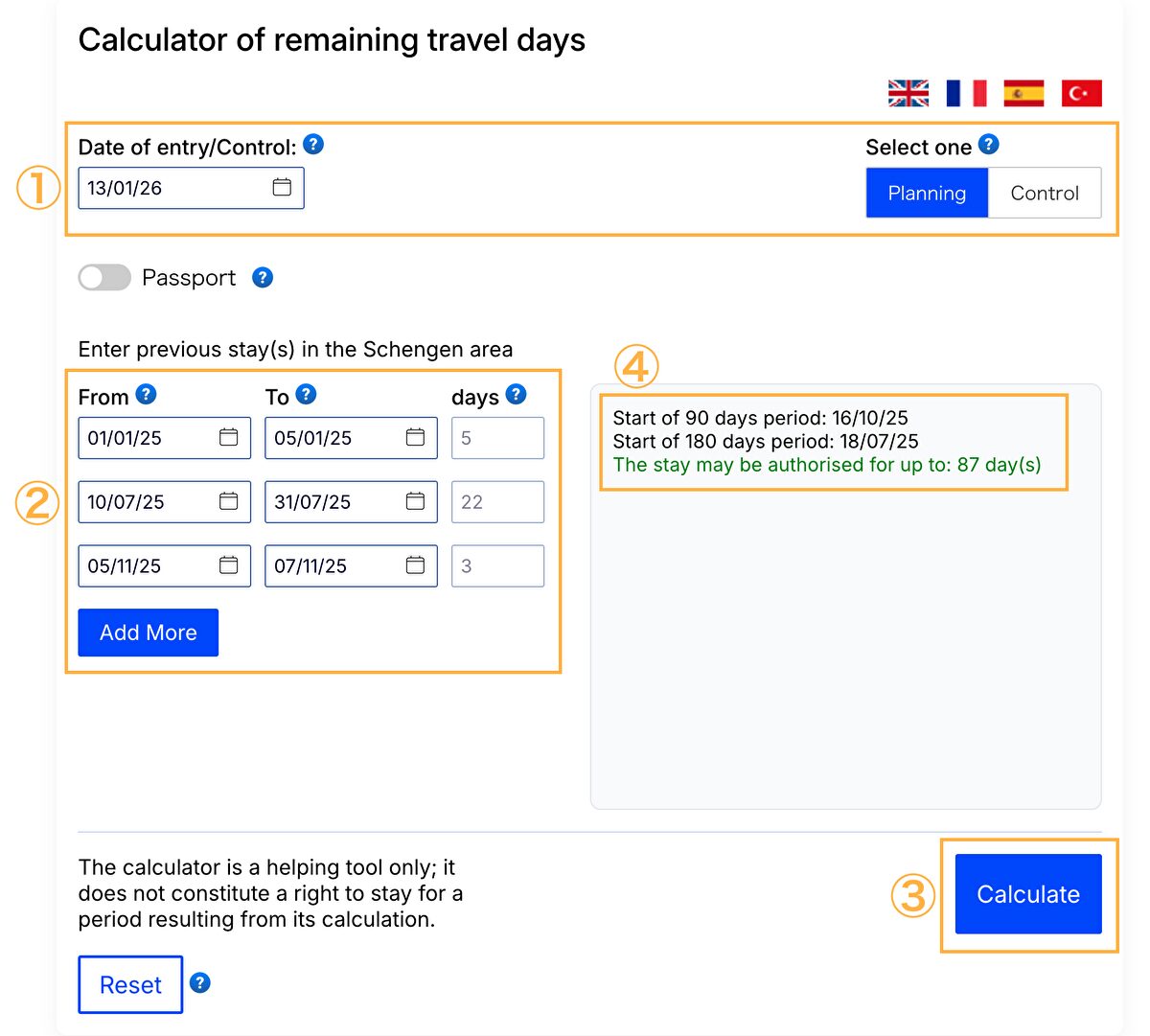Open calendar picker in the 01/01/25 From field
Viewport: 1150px width, 1036px height.
point(228,437)
